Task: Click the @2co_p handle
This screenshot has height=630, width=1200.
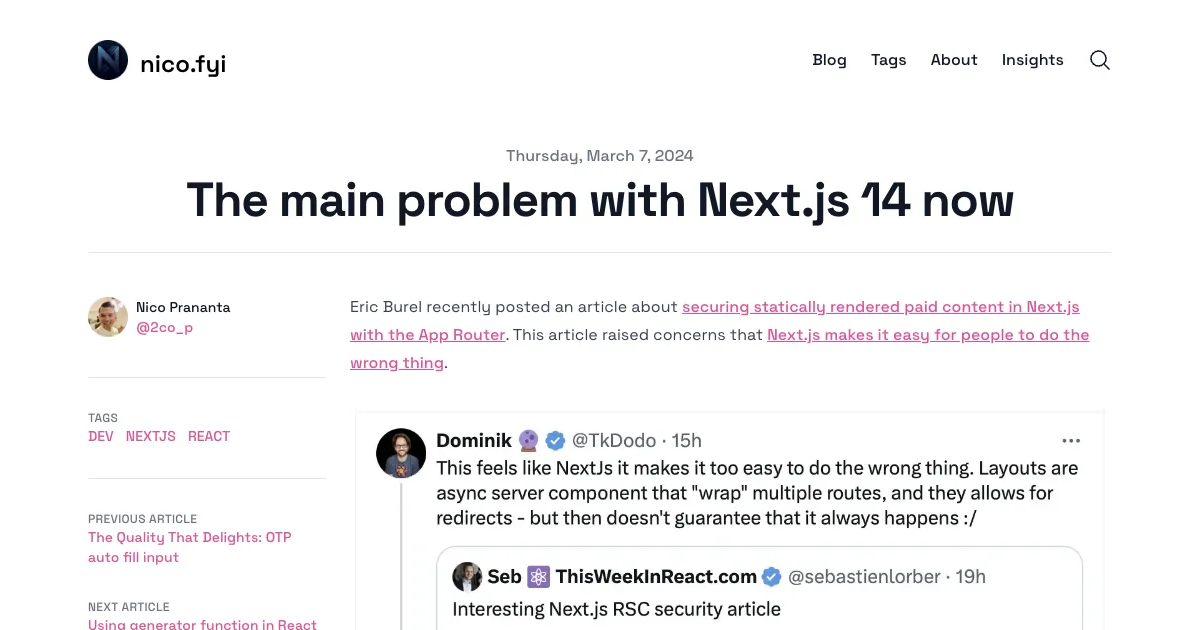Action: click(165, 327)
